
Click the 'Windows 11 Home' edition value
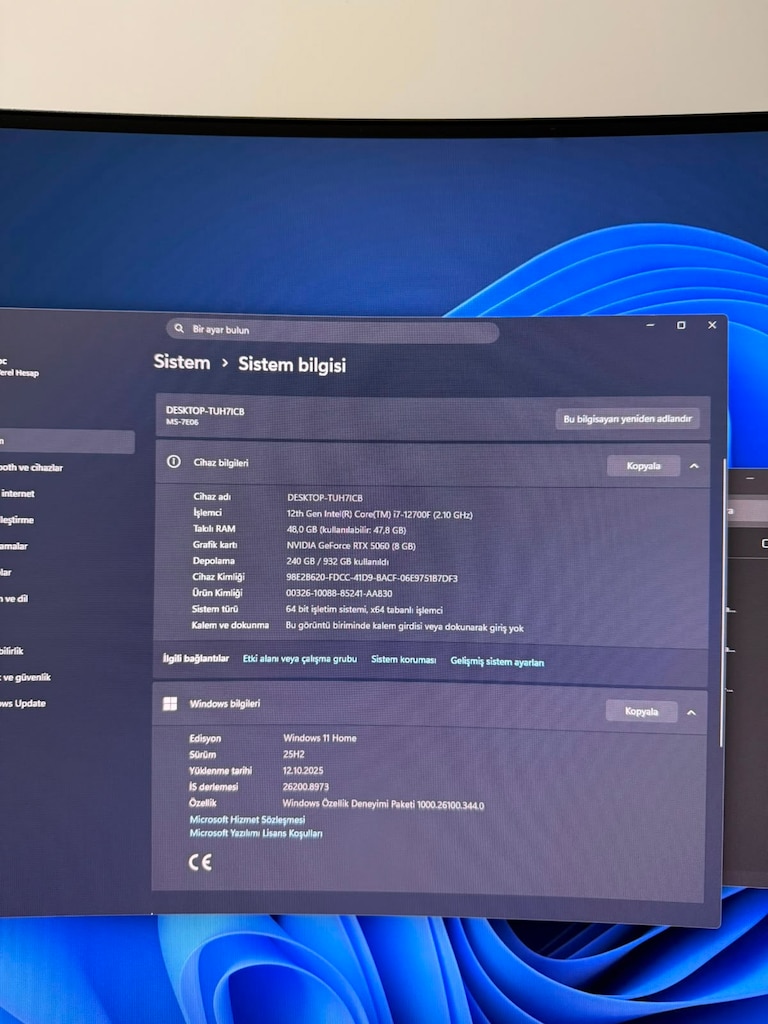tap(320, 738)
